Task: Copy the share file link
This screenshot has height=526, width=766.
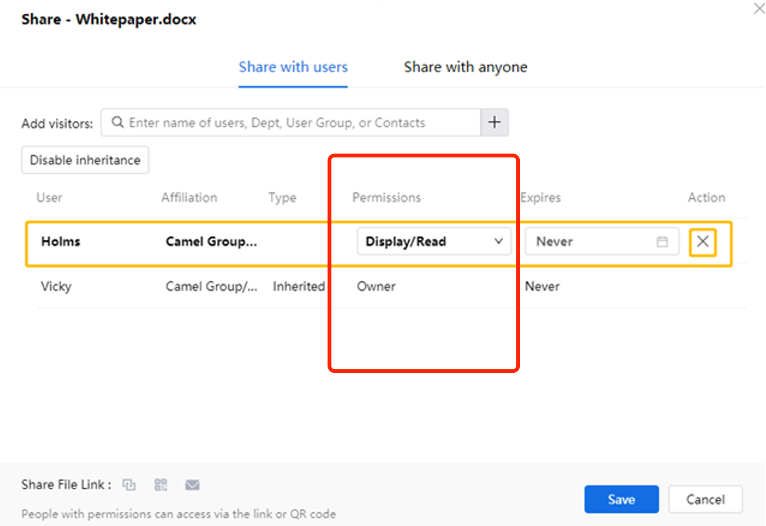Action: (x=129, y=485)
